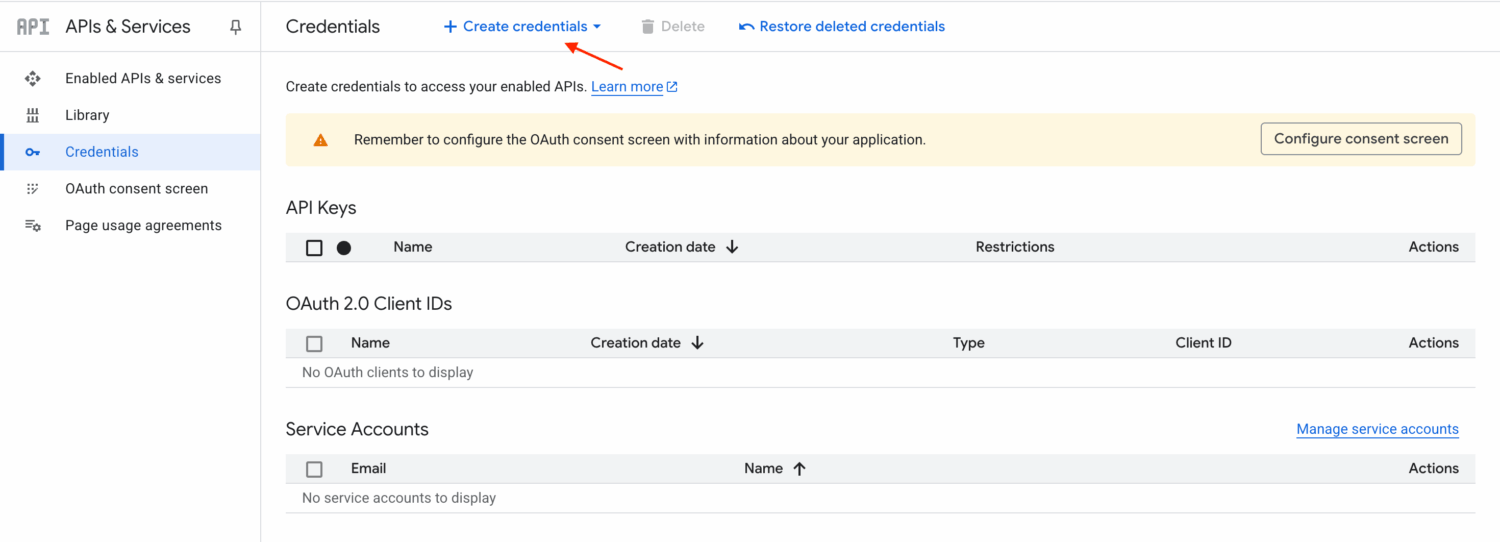Click the Client ID column header
1500x542 pixels.
point(1203,343)
